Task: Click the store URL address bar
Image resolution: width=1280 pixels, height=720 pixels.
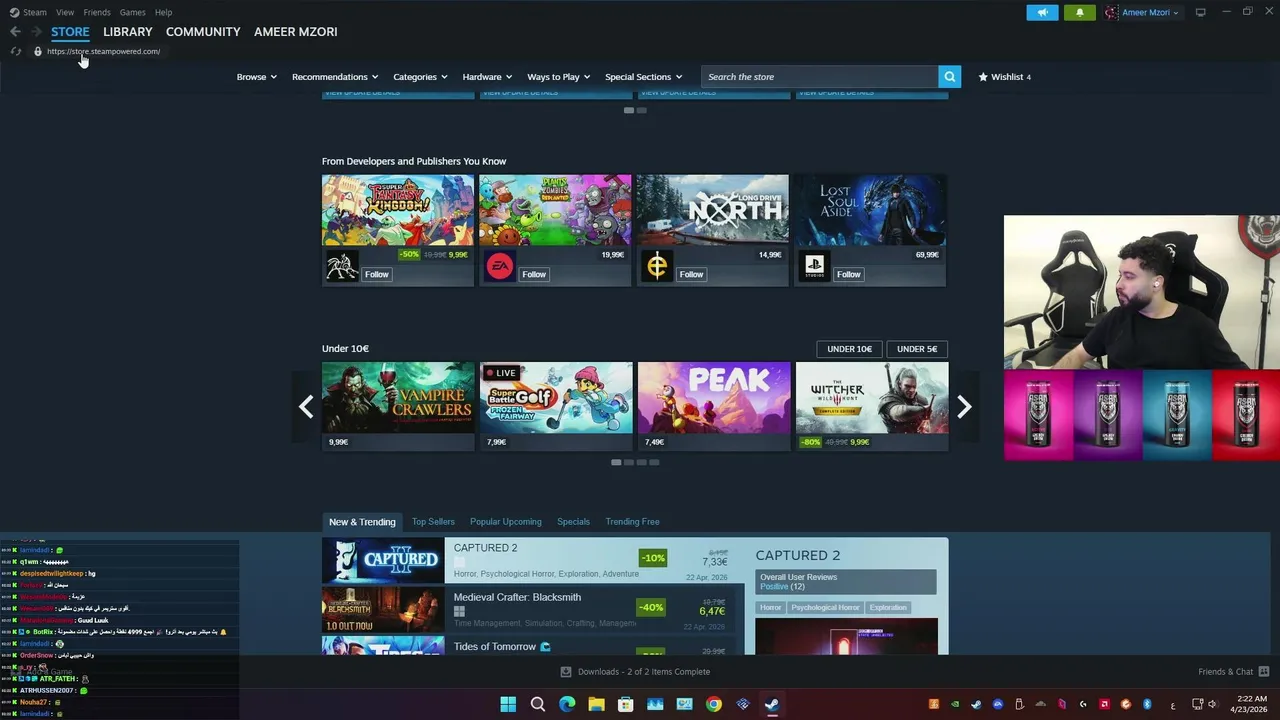Action: click(x=103, y=51)
